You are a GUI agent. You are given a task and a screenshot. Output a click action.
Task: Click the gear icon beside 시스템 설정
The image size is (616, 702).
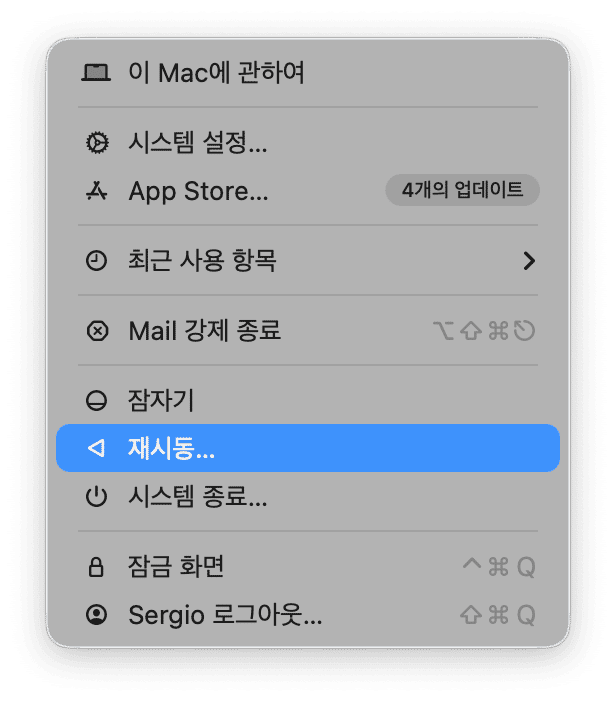[97, 143]
